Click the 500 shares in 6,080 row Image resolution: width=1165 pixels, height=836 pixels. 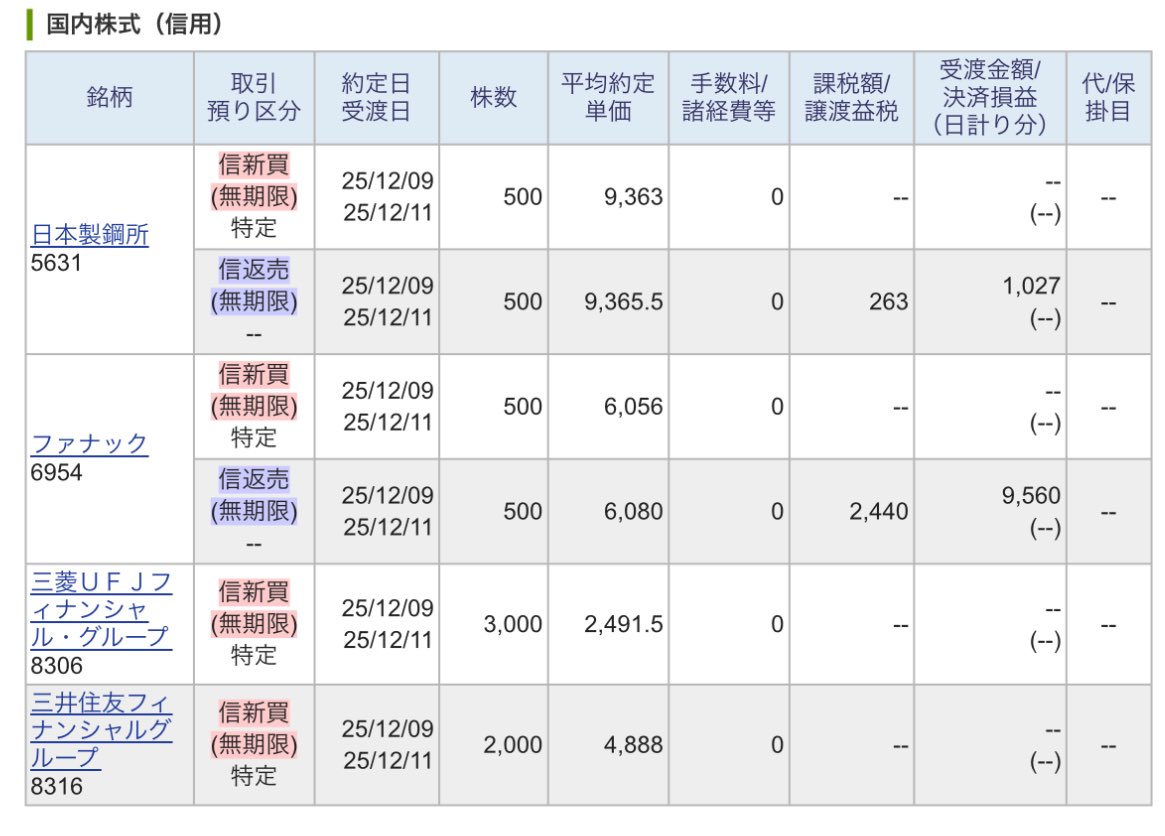[522, 511]
